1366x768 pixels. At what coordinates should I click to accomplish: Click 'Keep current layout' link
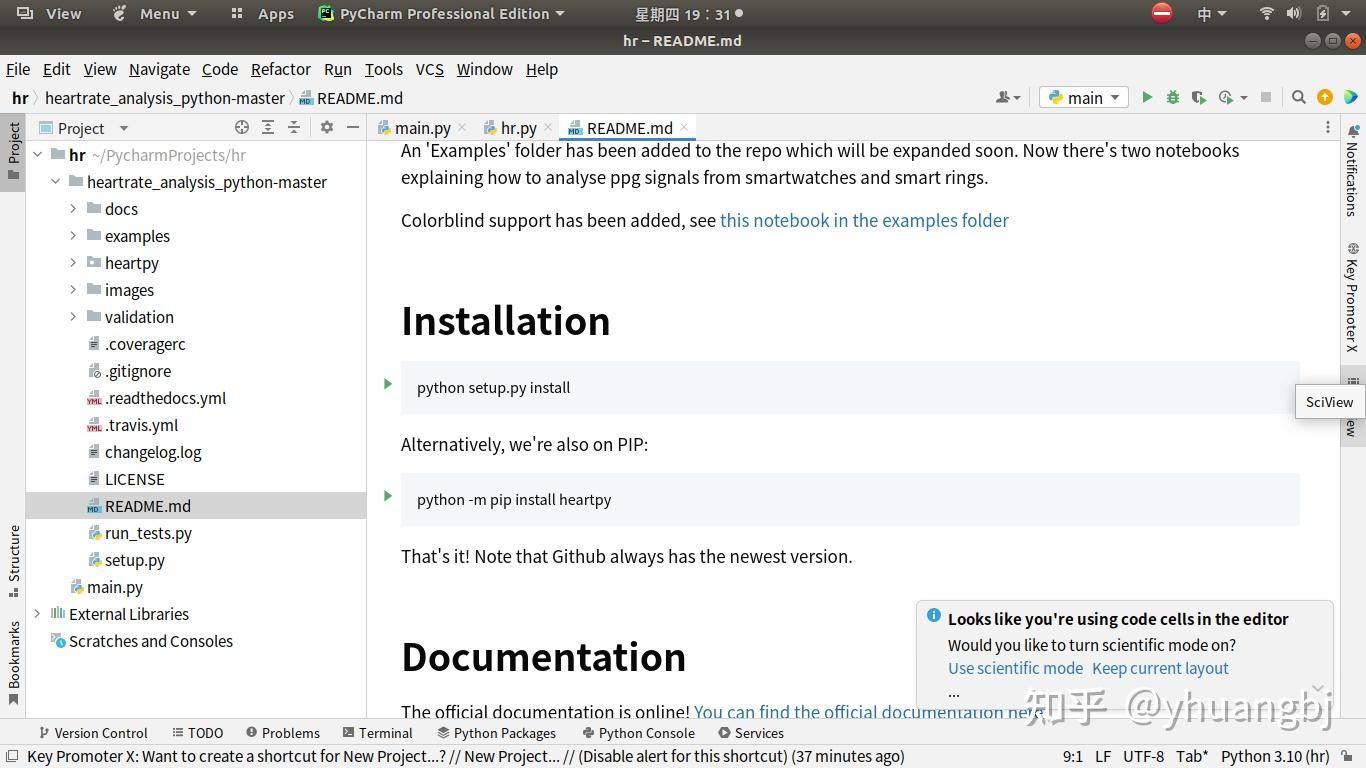point(1160,668)
